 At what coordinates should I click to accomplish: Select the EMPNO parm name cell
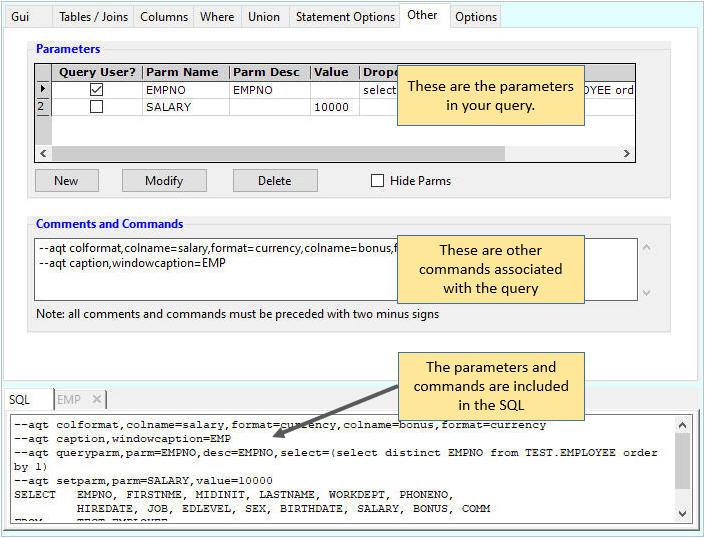point(186,90)
